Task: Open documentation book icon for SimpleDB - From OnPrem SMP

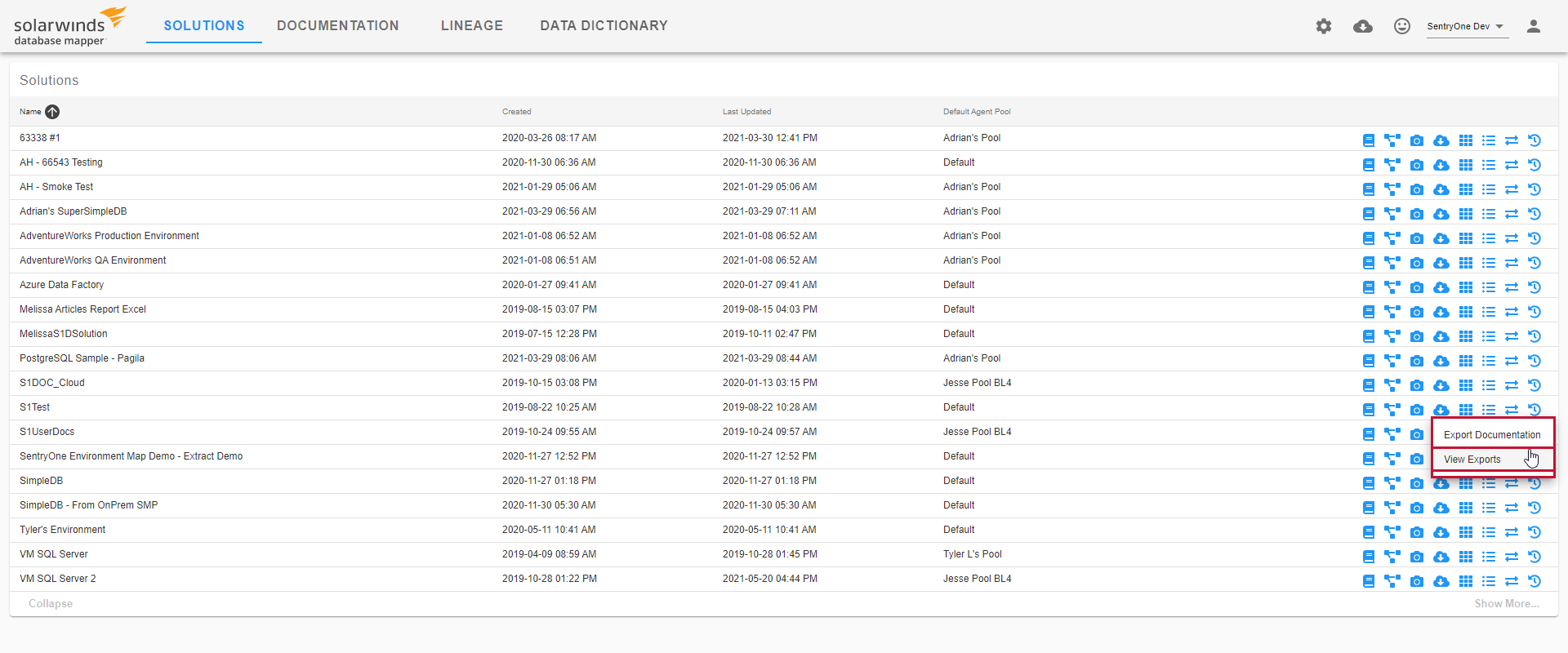Action: 1369,508
